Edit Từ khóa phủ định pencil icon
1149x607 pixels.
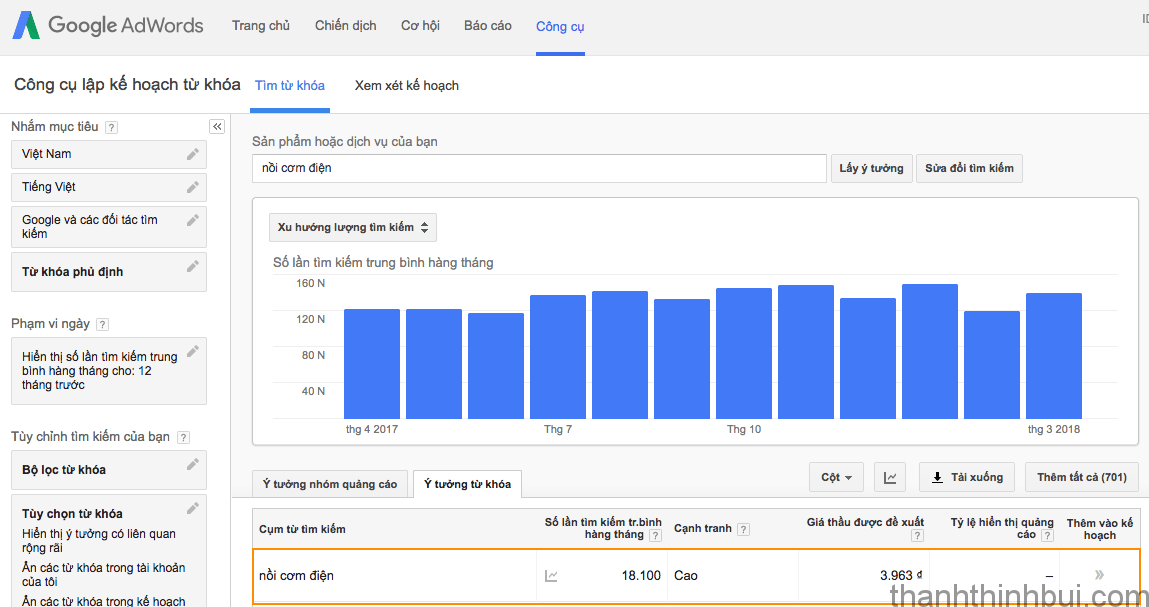click(193, 266)
